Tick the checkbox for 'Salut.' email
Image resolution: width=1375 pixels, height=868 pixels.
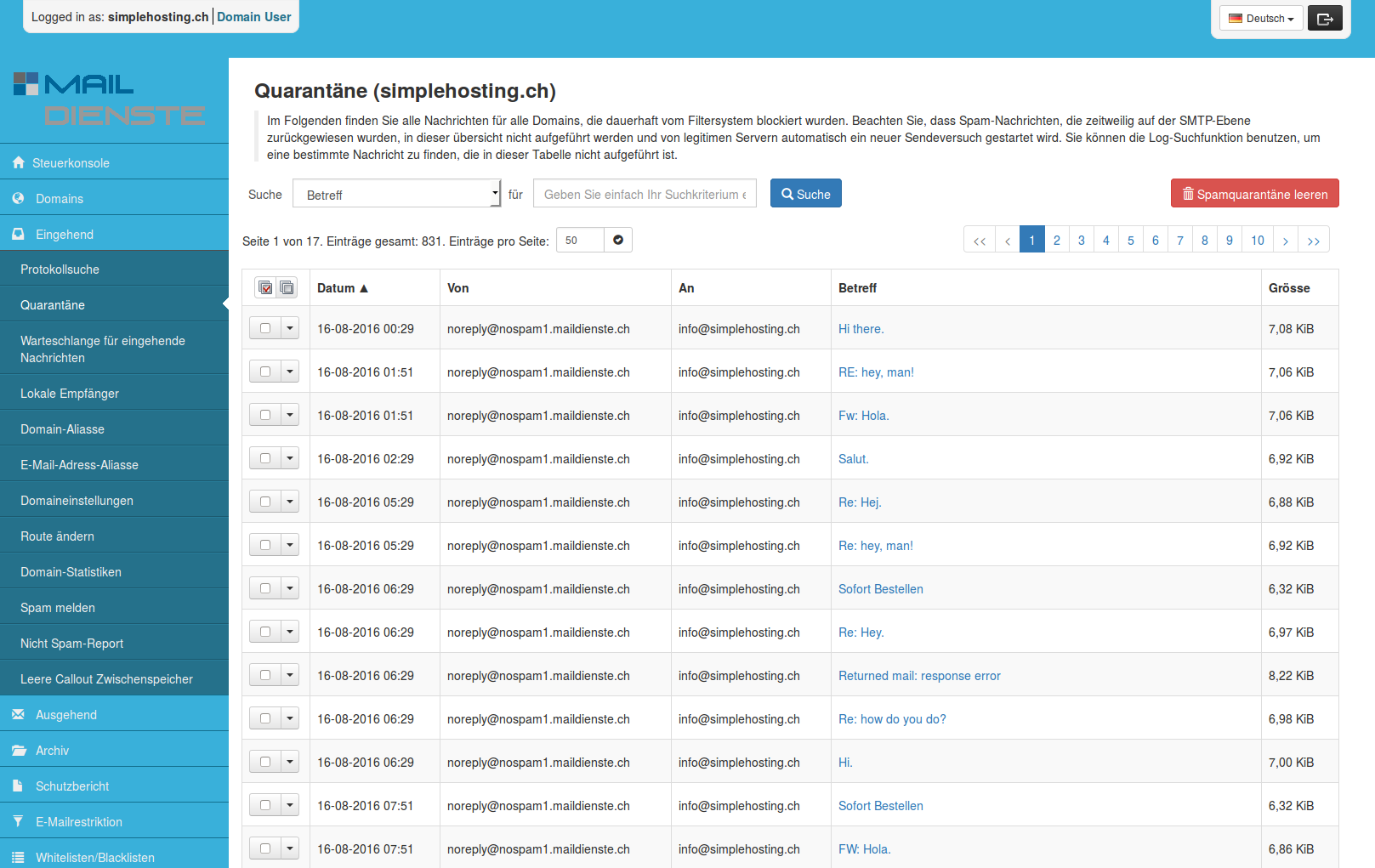[x=265, y=459]
